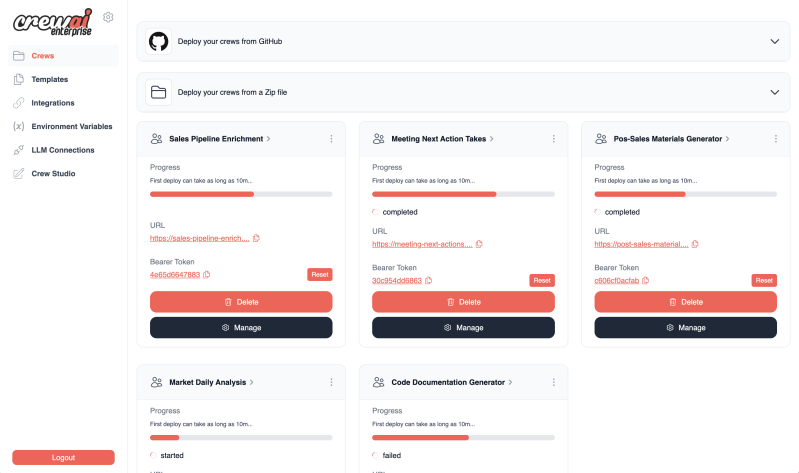The width and height of the screenshot is (799, 473).
Task: Click the Logout button
Action: coord(63,457)
